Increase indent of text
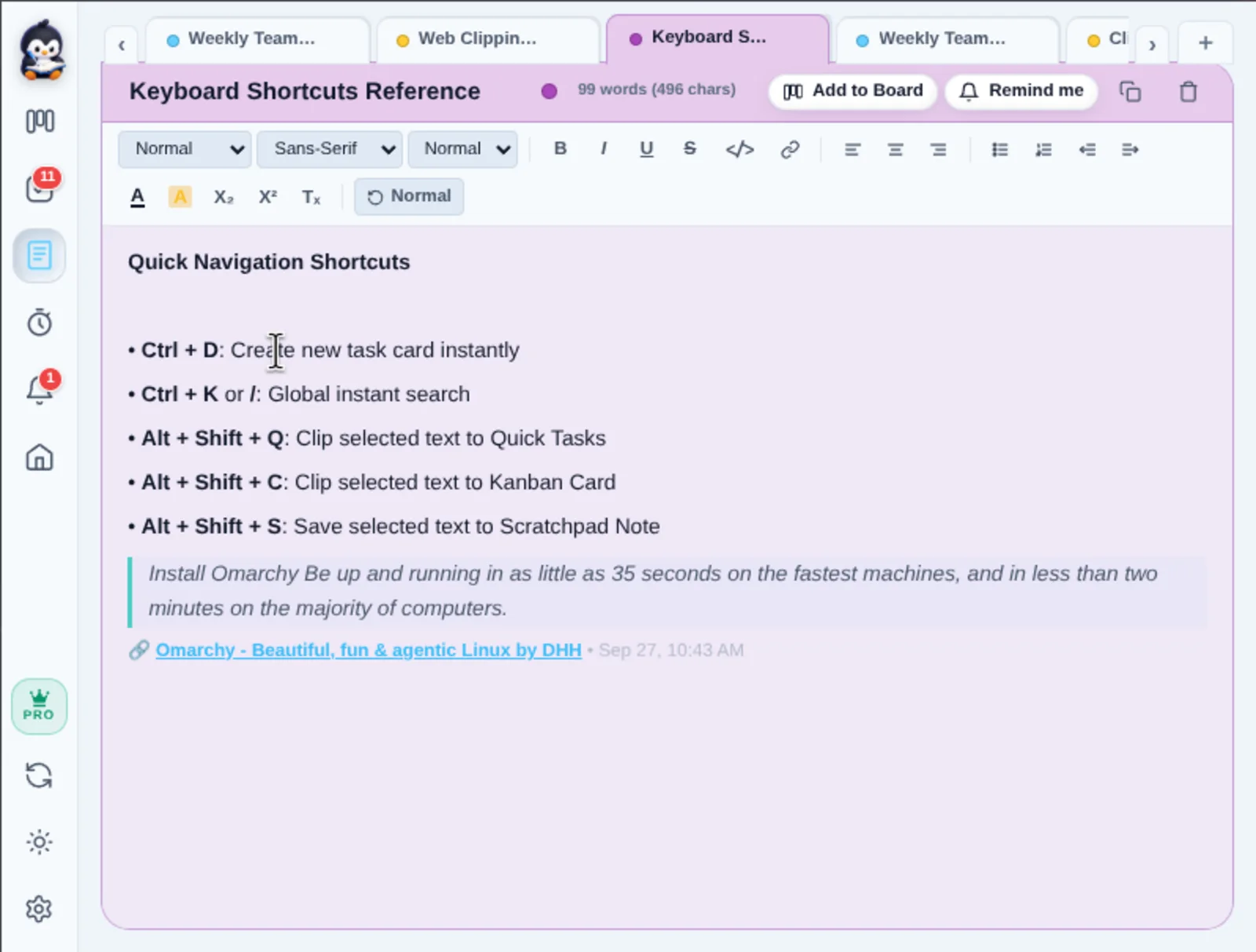Image resolution: width=1256 pixels, height=952 pixels. click(1130, 149)
